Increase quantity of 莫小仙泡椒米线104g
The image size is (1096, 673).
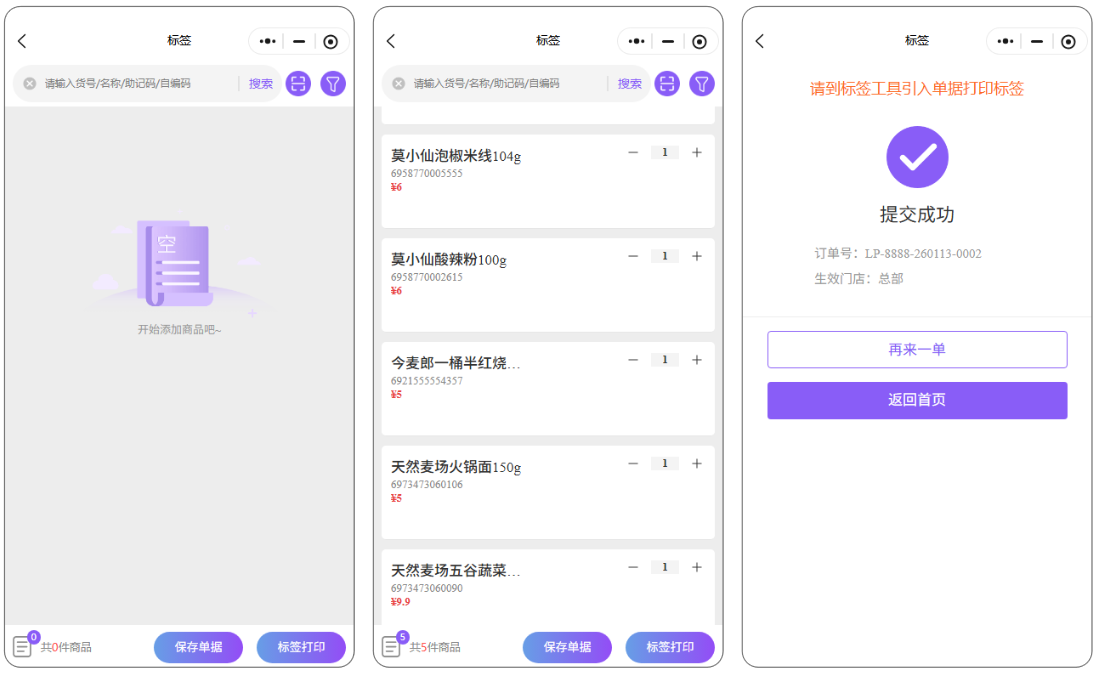coord(697,152)
